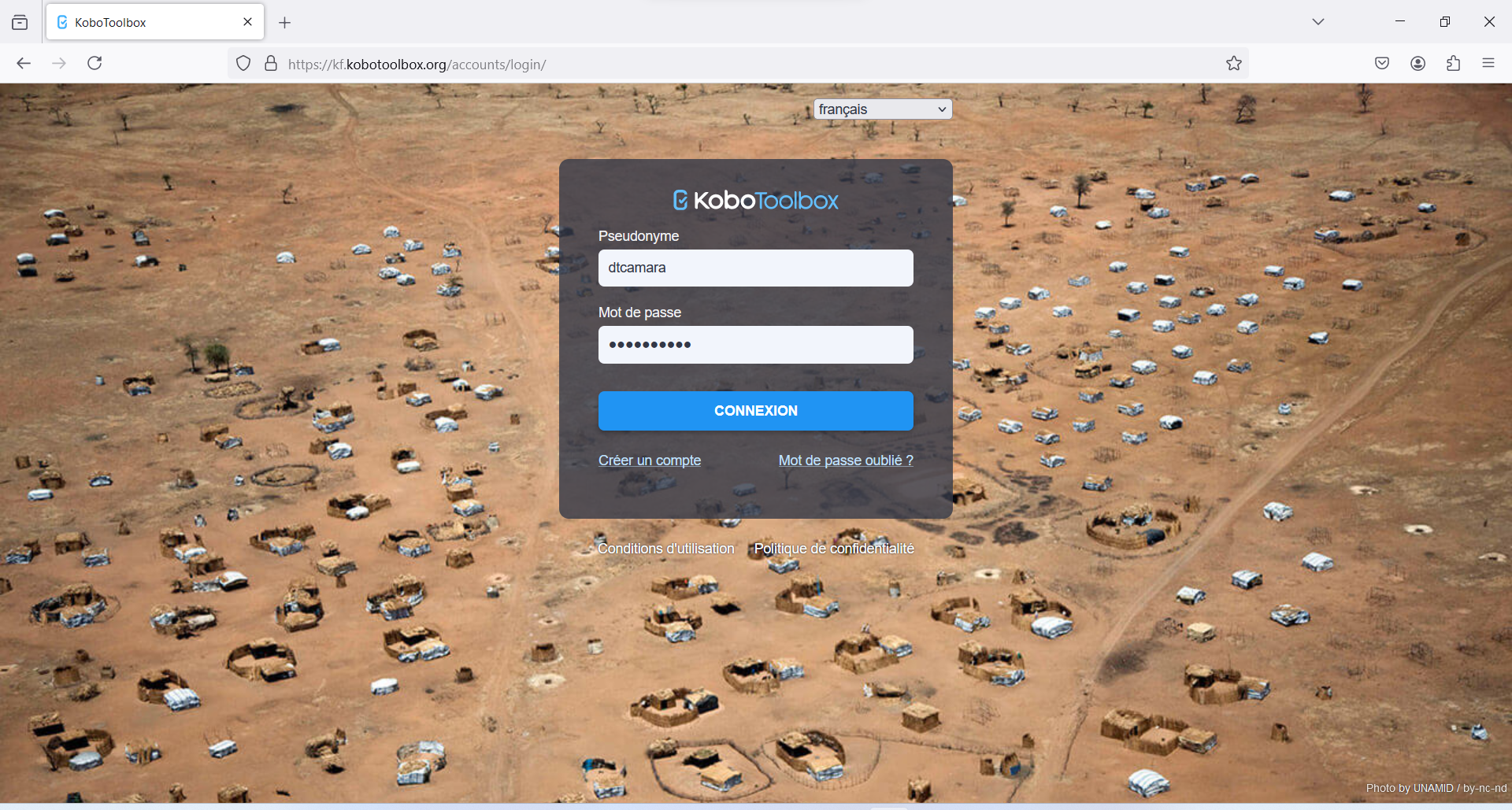Image resolution: width=1512 pixels, height=810 pixels.
Task: Click the browser back arrow
Action: [24, 63]
